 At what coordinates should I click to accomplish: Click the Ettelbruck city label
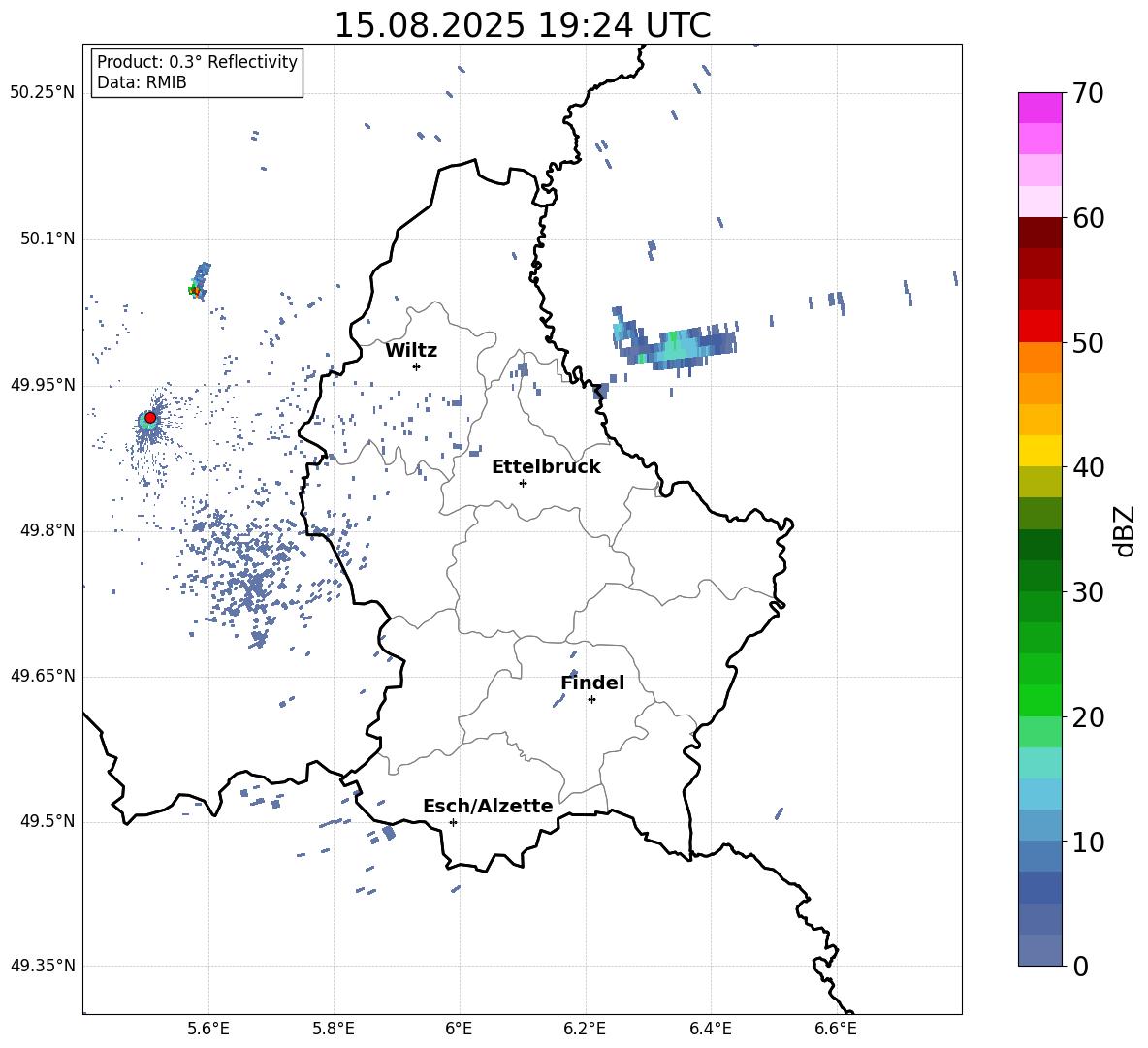click(546, 467)
